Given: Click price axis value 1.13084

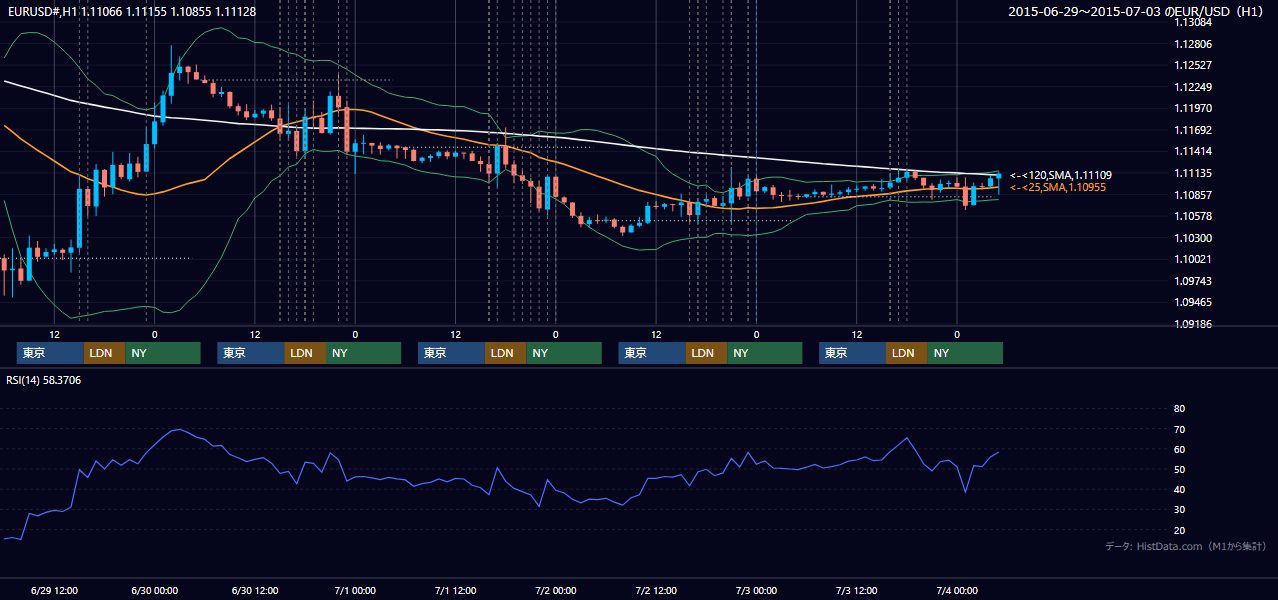Looking at the screenshot, I should 1192,22.
